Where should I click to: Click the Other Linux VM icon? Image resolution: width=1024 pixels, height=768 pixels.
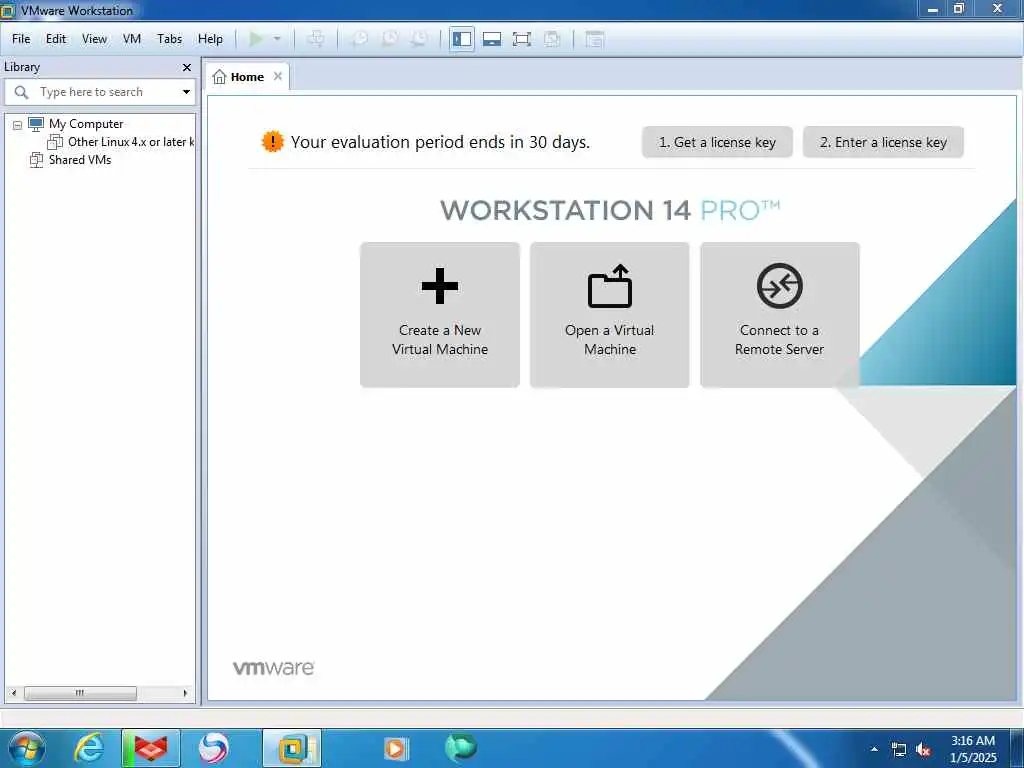click(x=56, y=142)
